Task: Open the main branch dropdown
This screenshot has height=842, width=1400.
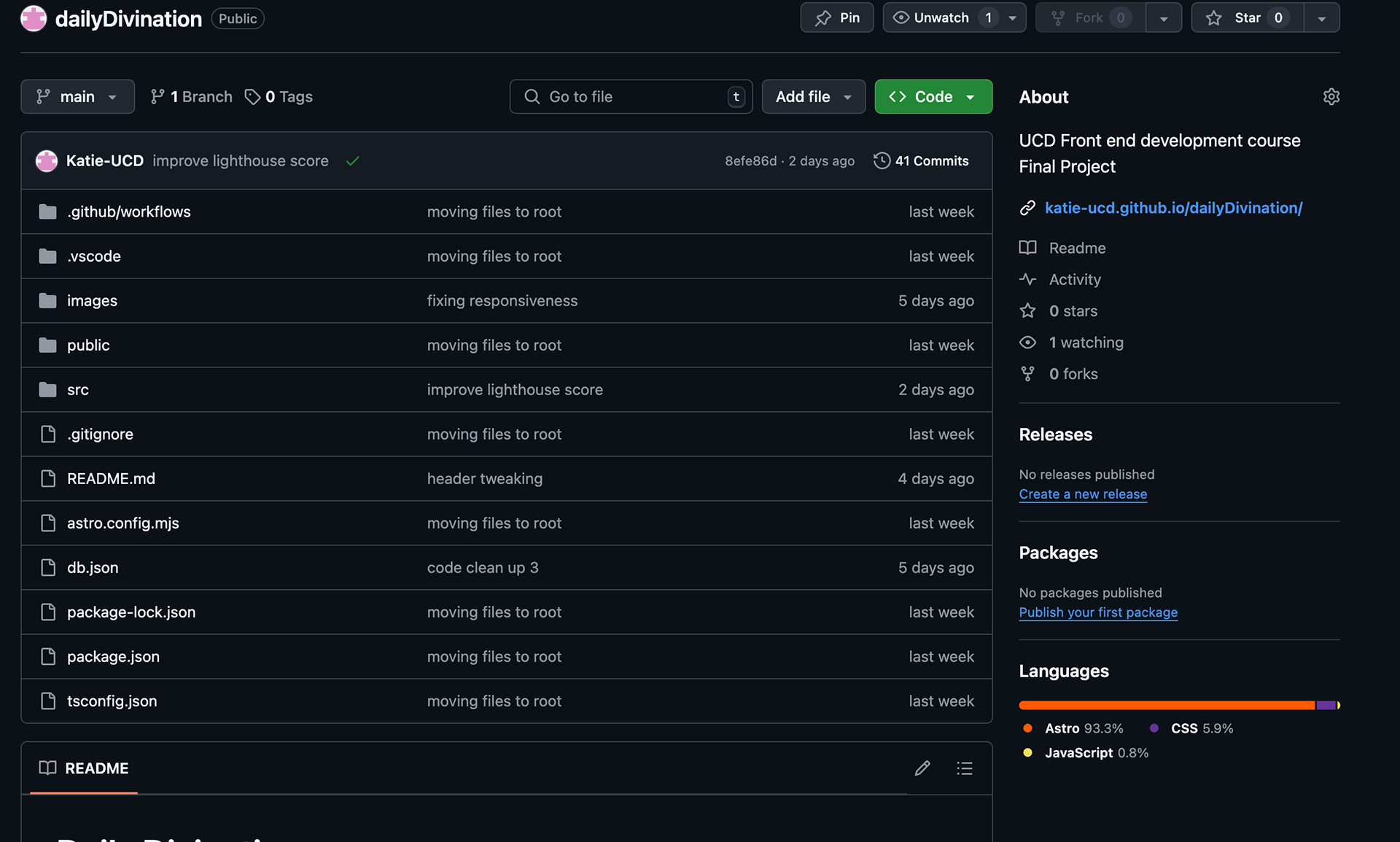Action: (77, 97)
